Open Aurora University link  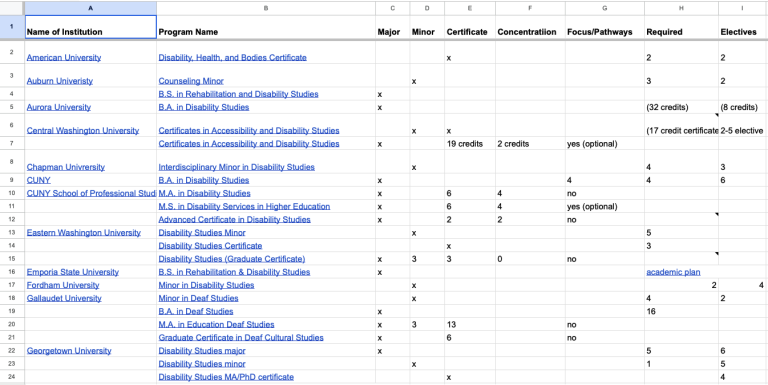click(x=58, y=107)
